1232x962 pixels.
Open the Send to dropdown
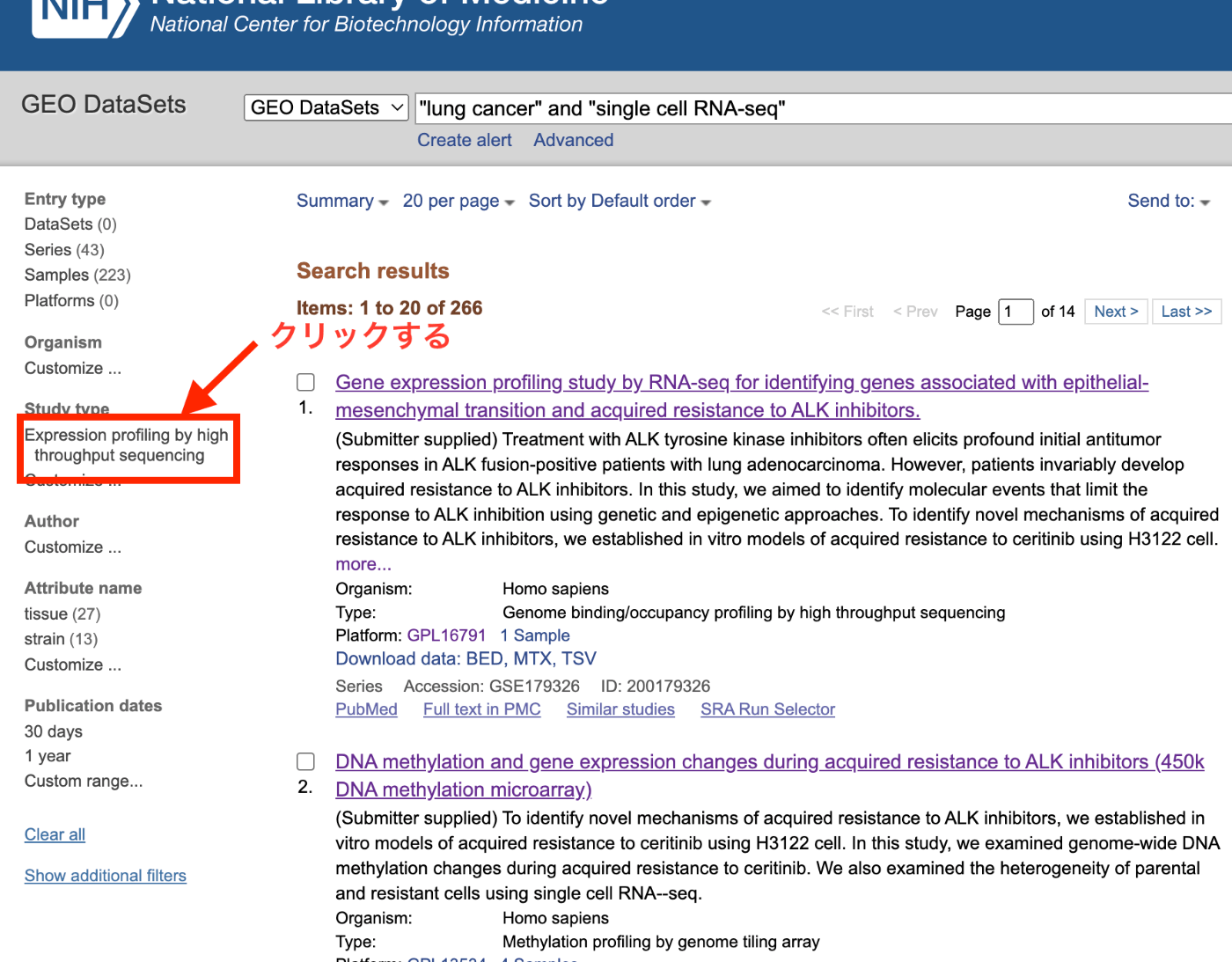(1169, 201)
